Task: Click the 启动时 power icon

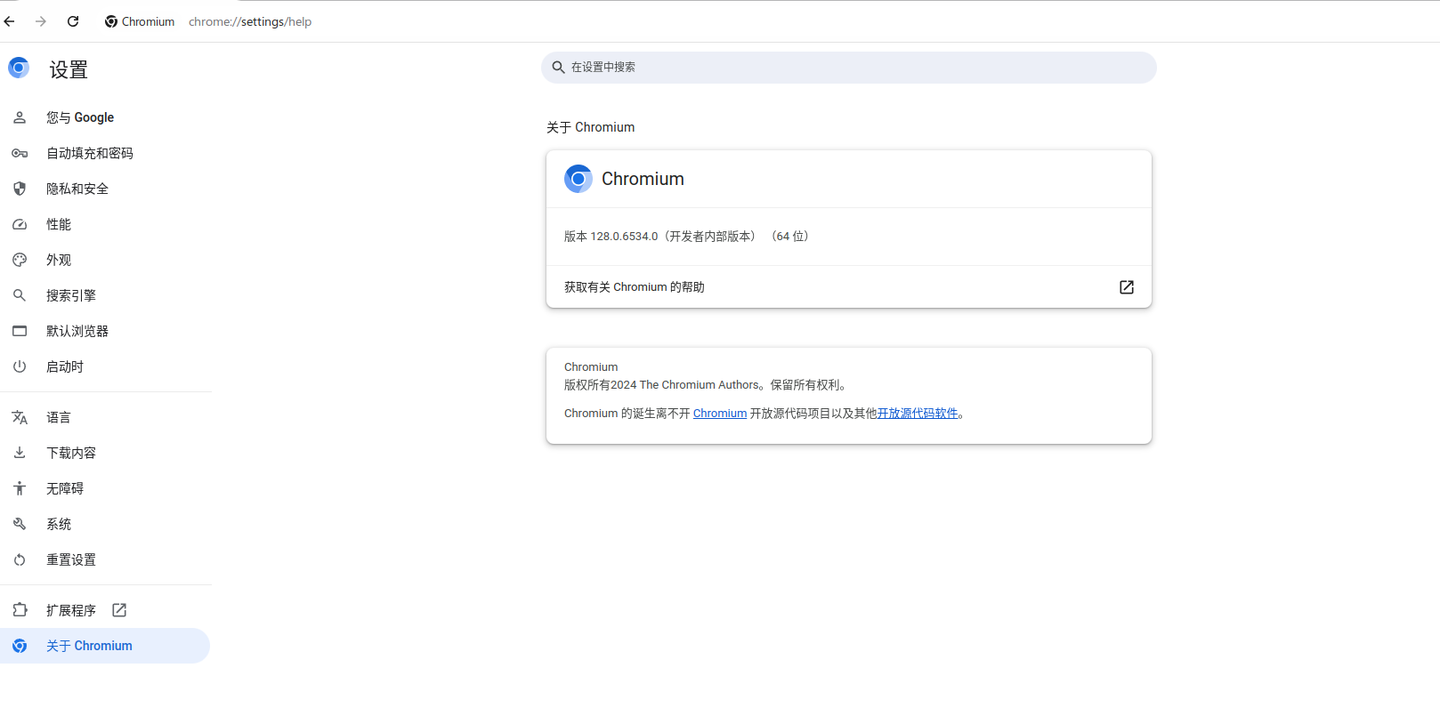Action: (x=20, y=366)
